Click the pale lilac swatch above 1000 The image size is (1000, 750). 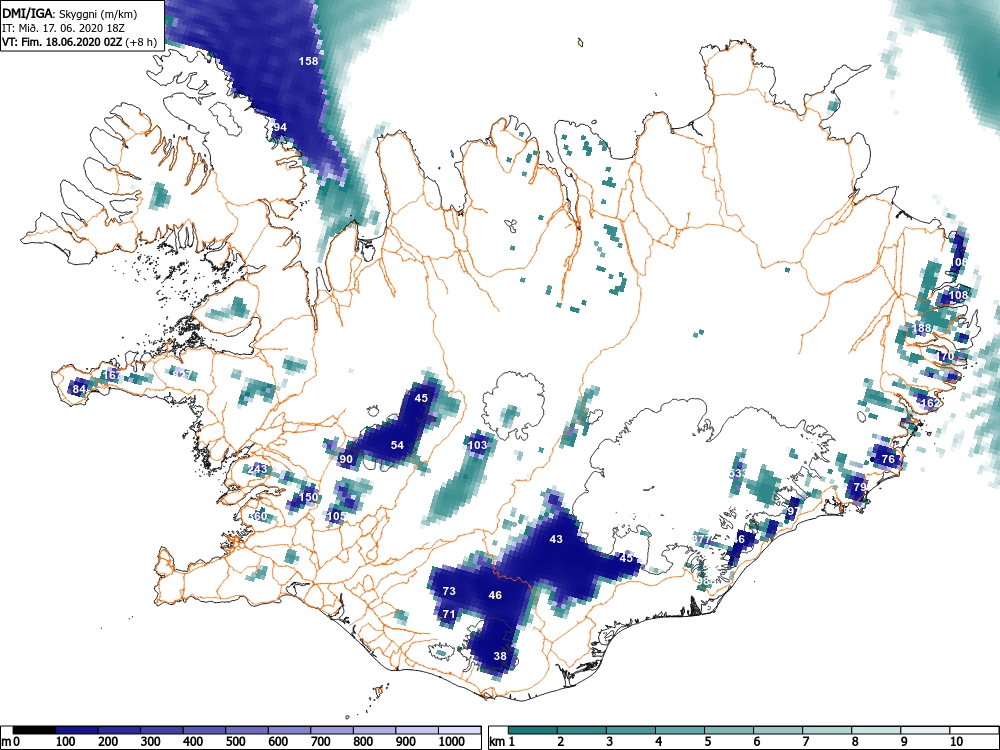click(x=460, y=730)
